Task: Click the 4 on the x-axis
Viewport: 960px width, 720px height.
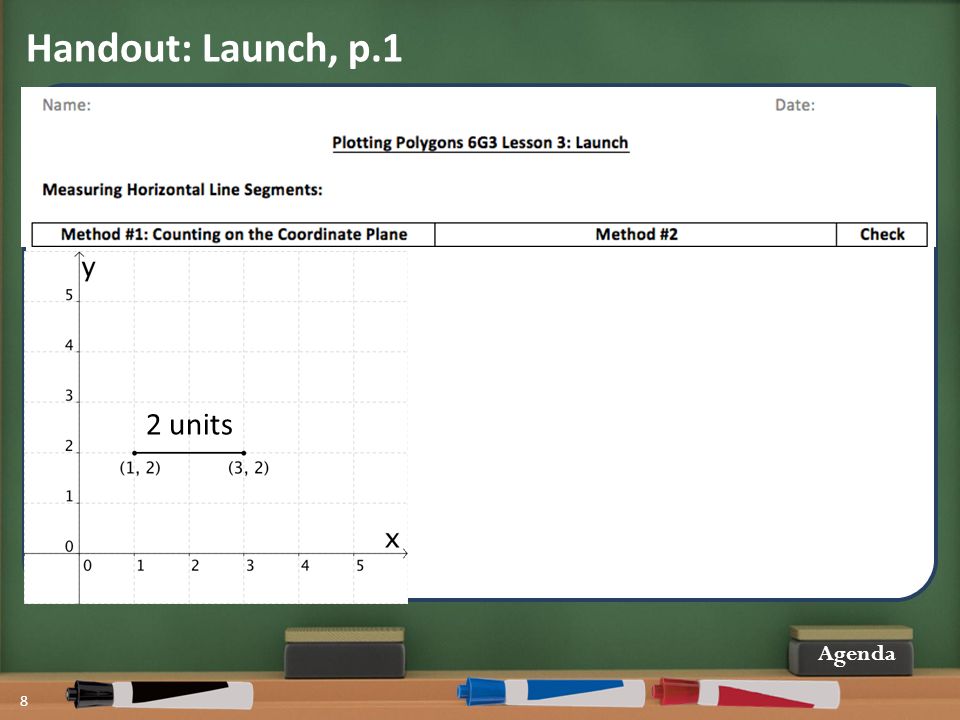Action: click(305, 566)
